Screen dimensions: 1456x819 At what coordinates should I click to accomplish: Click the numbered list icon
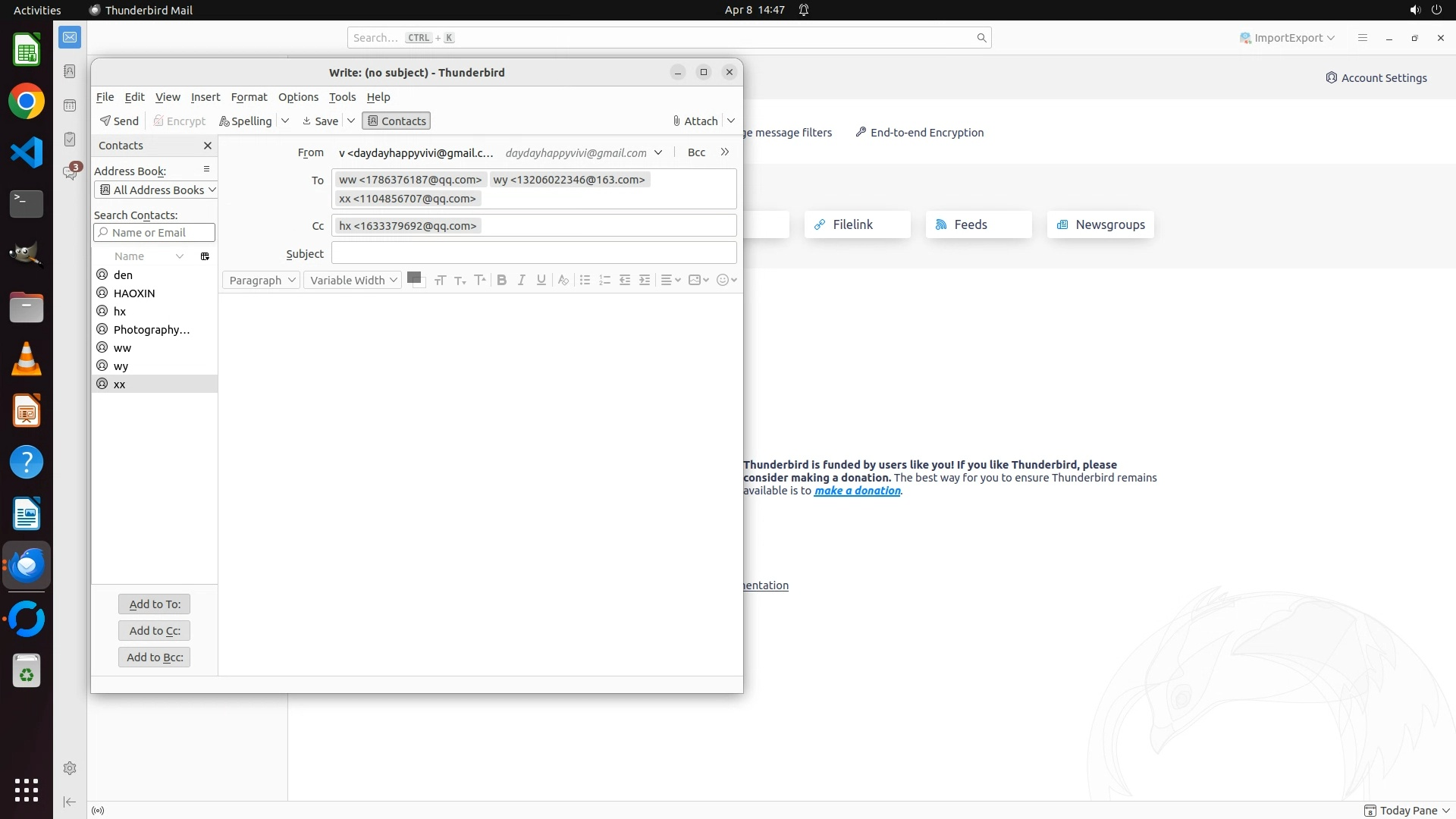tap(604, 280)
